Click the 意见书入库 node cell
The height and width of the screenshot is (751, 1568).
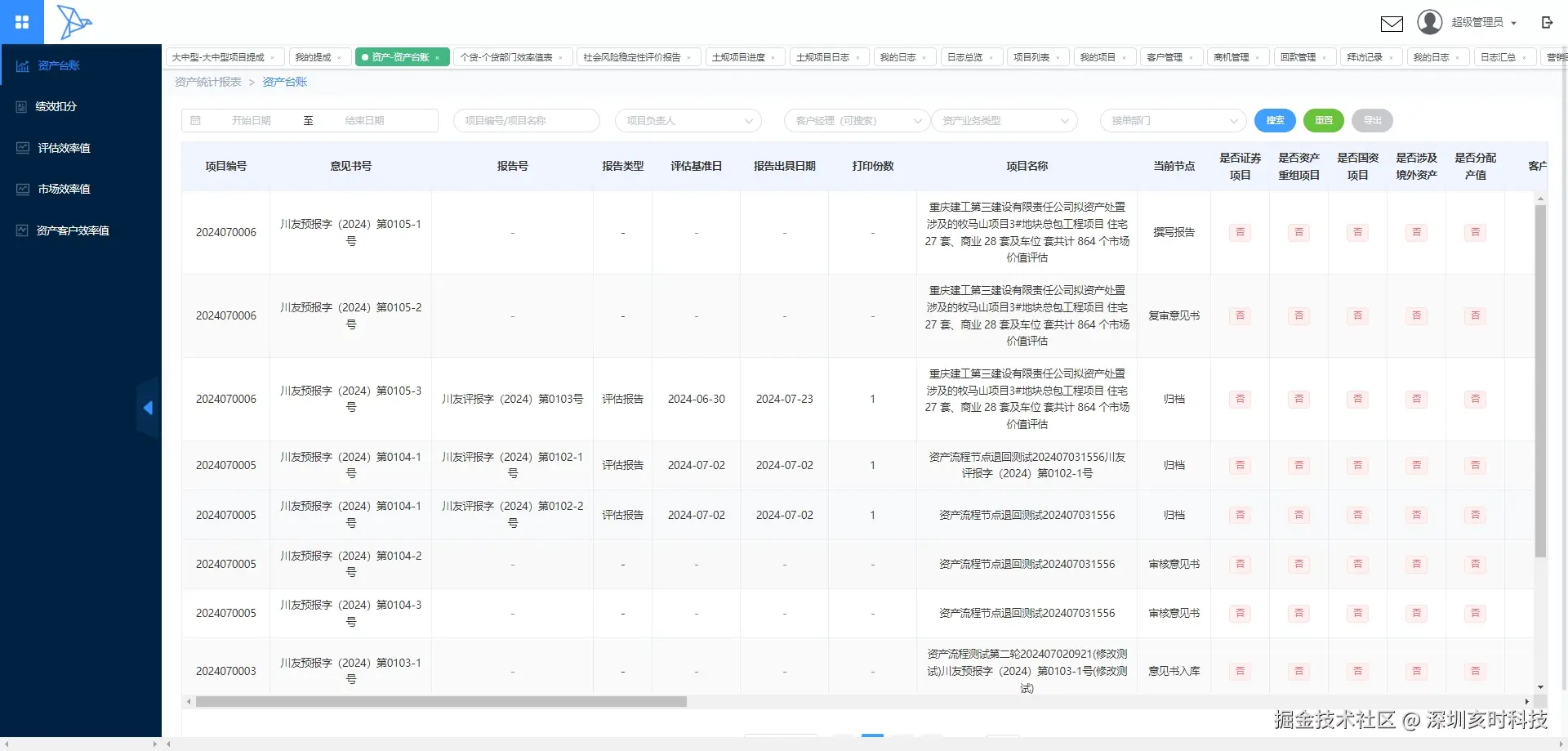1174,671
